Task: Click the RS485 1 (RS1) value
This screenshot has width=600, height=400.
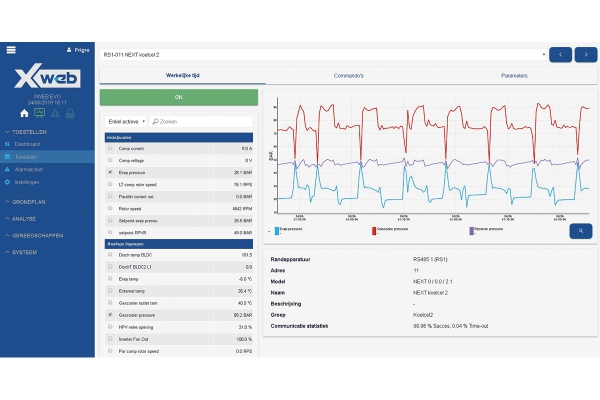Action: pos(430,260)
